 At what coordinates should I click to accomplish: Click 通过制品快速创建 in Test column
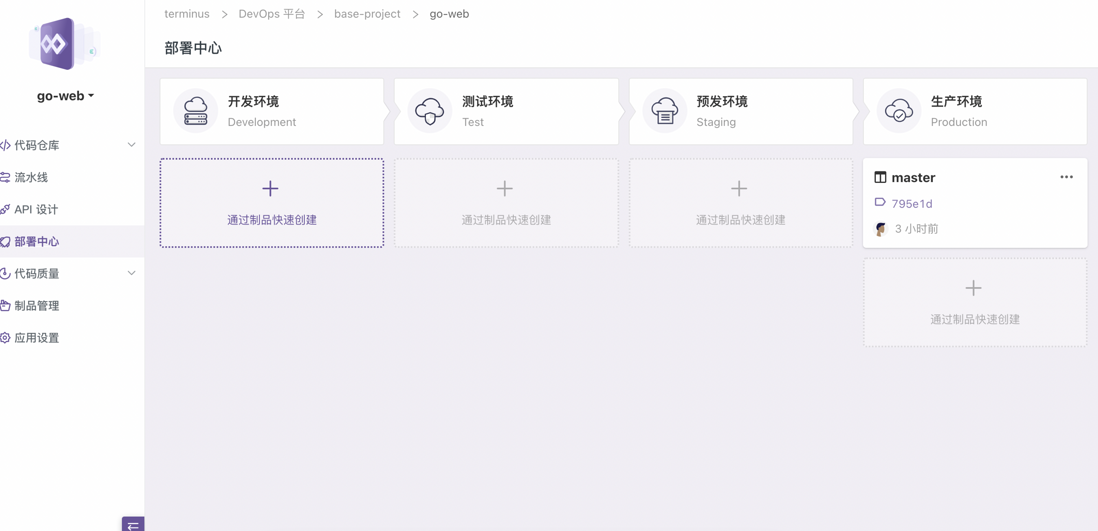coord(506,220)
